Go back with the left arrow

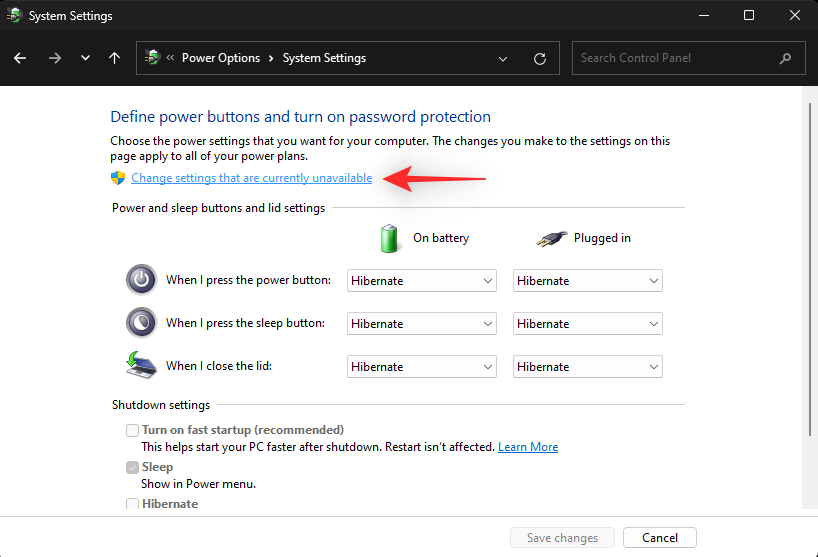20,58
